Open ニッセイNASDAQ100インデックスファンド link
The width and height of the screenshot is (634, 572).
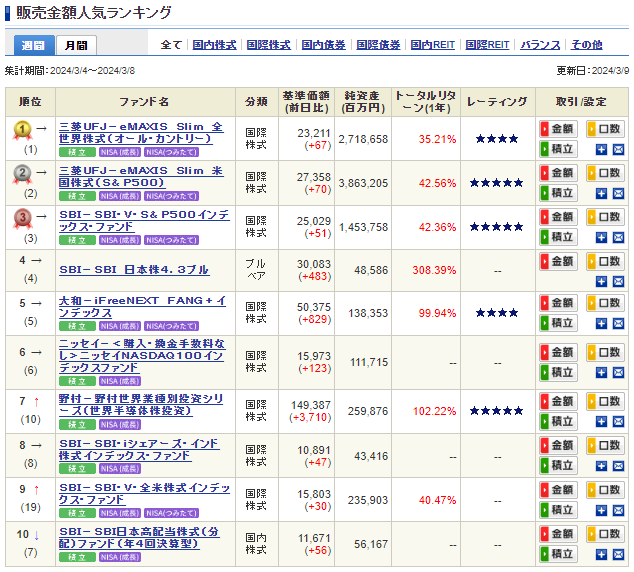[x=142, y=356]
